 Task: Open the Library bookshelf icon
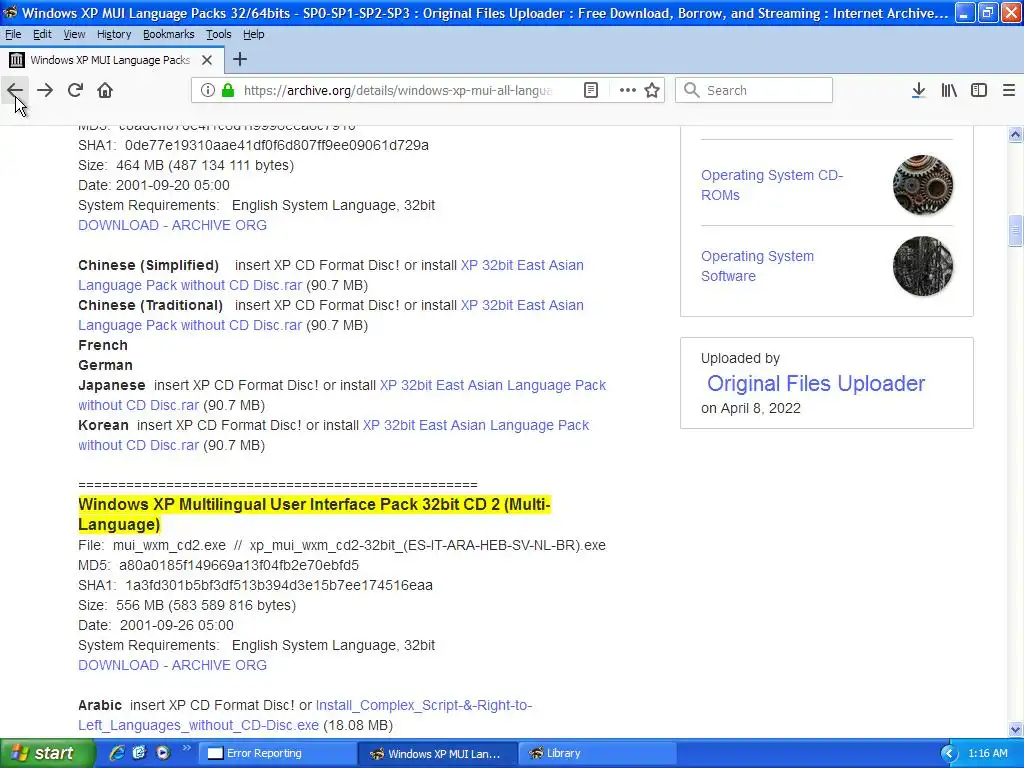(x=949, y=90)
